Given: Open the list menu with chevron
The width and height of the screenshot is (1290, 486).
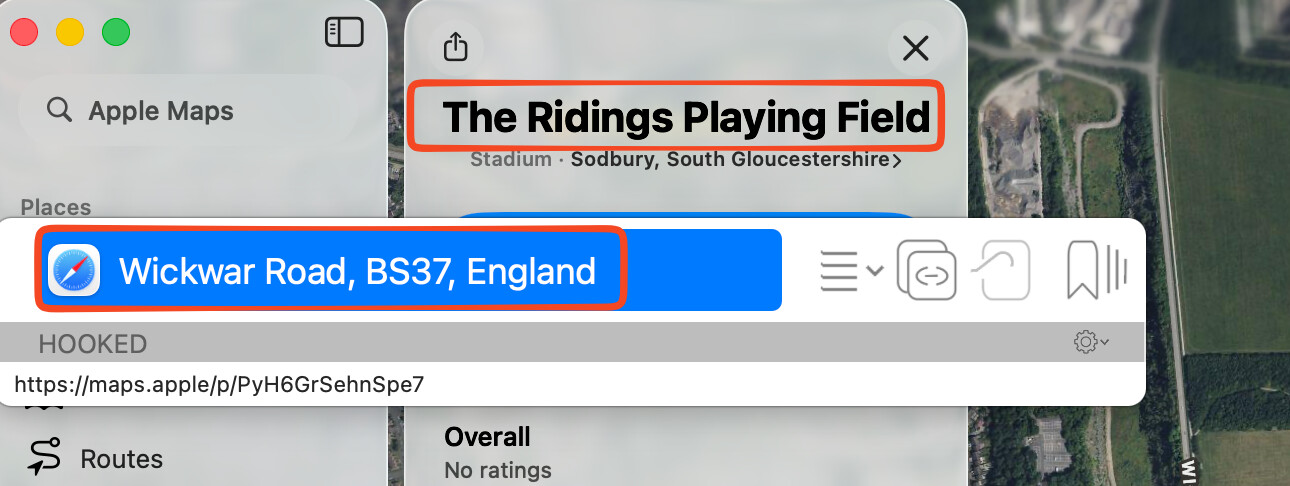Looking at the screenshot, I should coord(851,270).
